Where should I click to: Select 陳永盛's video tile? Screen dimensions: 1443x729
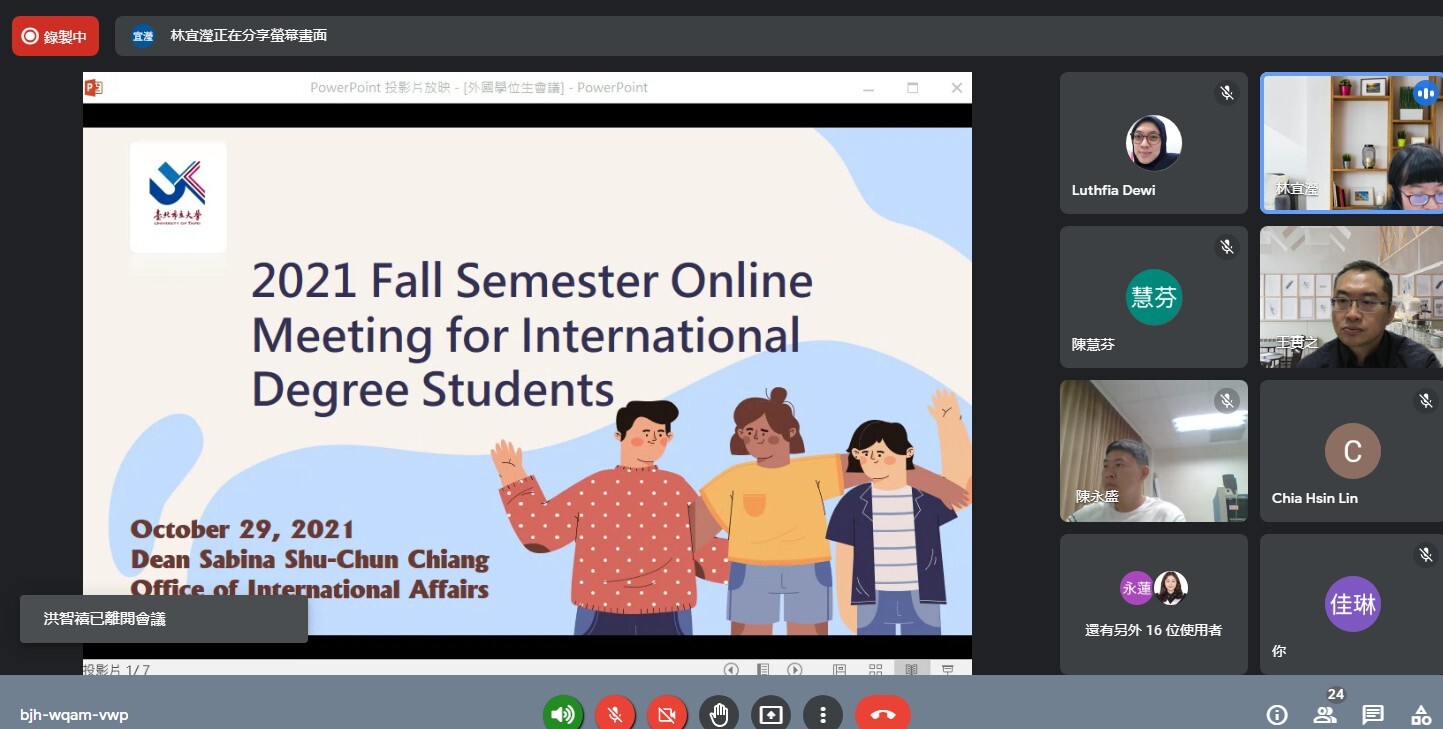point(1154,451)
